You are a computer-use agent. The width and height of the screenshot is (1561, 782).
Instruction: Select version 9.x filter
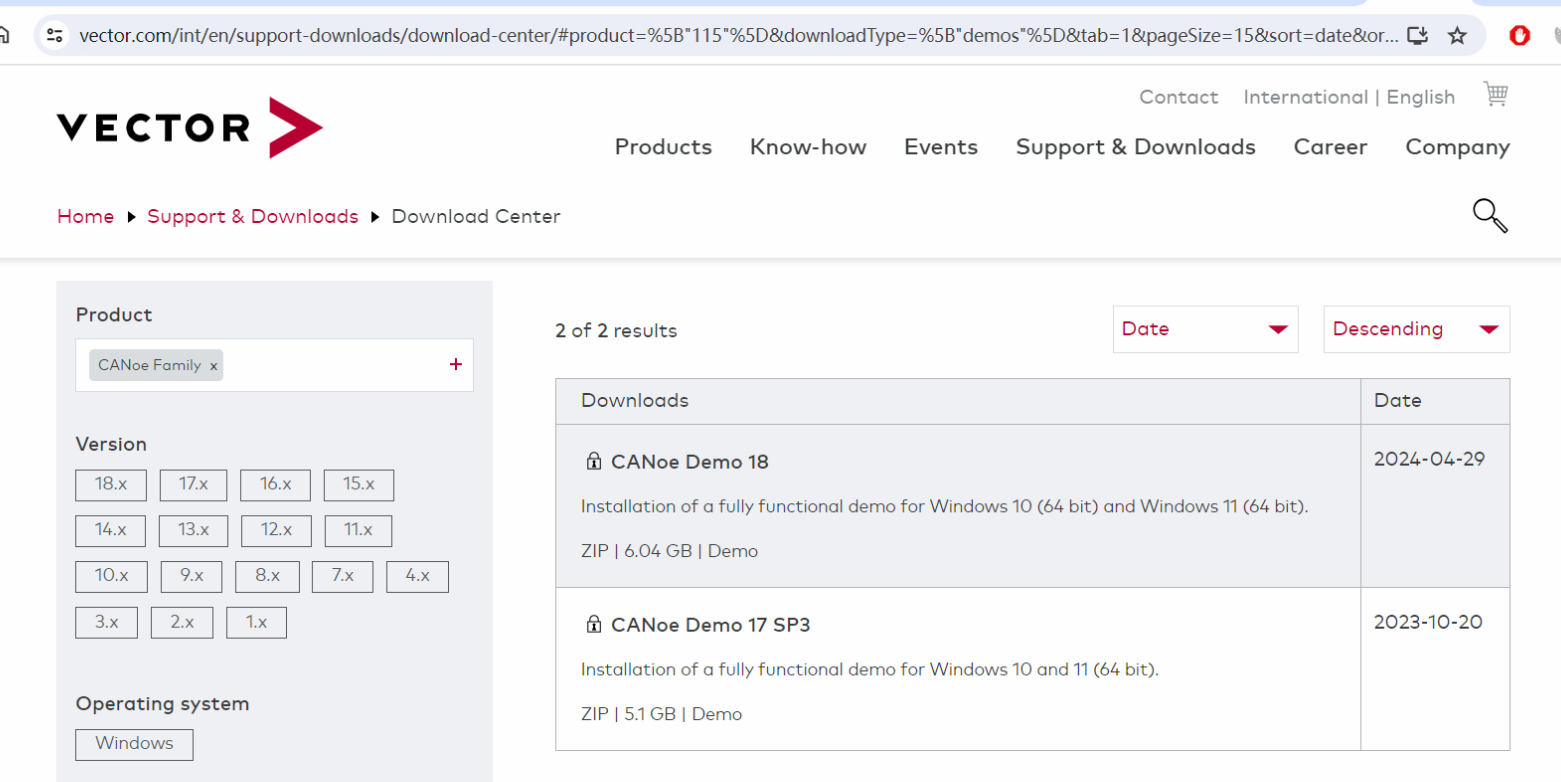click(191, 577)
